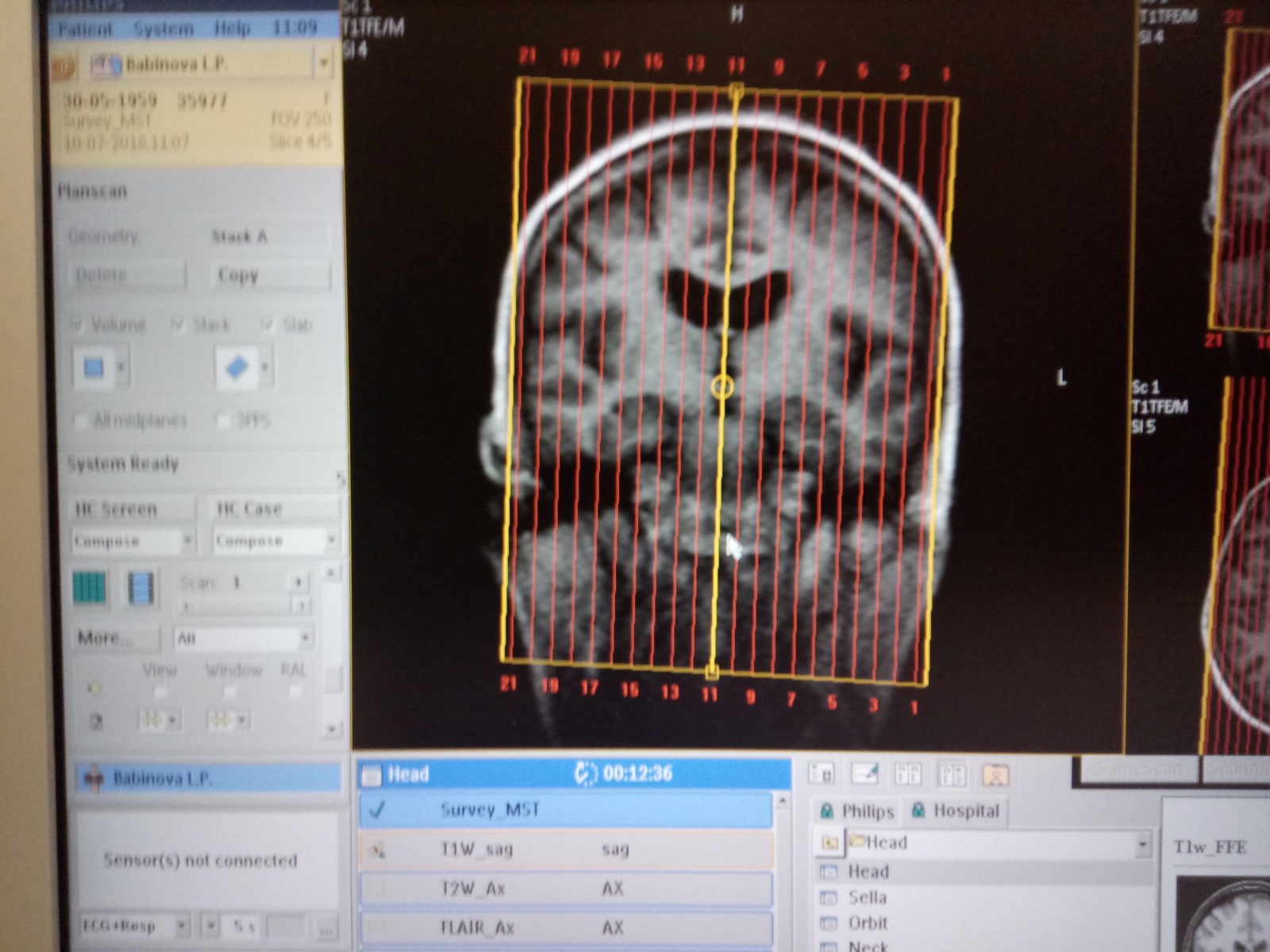Click status icon on the T1W_sag row
Image resolution: width=1270 pixels, height=952 pixels.
coord(378,850)
